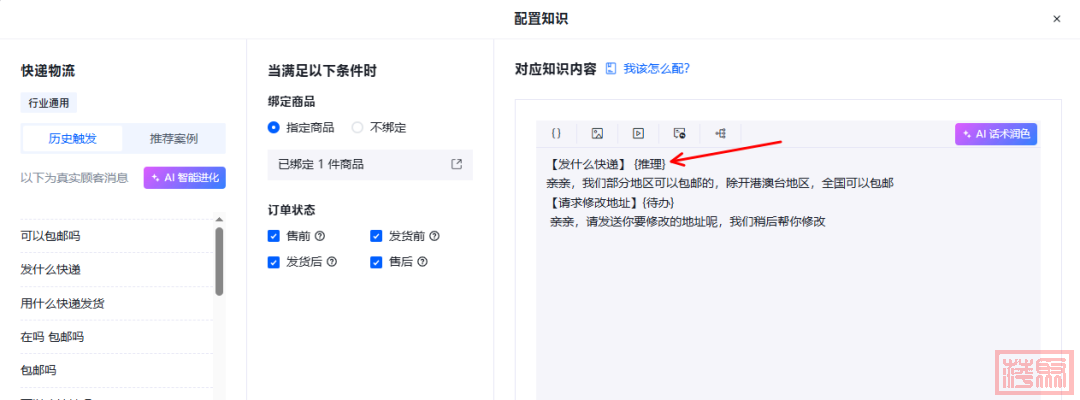Click the message list scrollbar up arrow

[219, 221]
